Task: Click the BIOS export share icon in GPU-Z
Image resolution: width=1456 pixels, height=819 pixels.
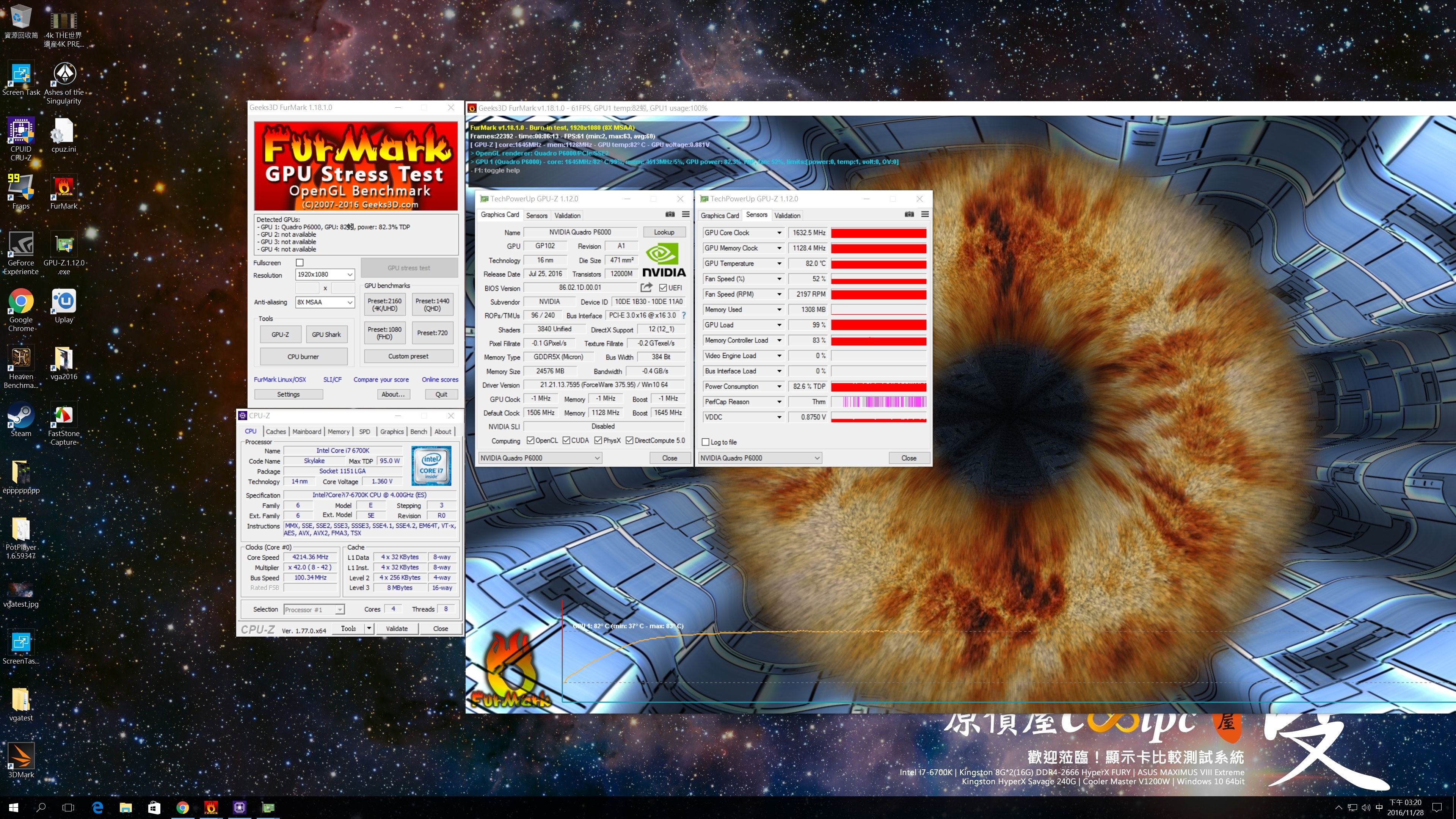Action: point(646,287)
